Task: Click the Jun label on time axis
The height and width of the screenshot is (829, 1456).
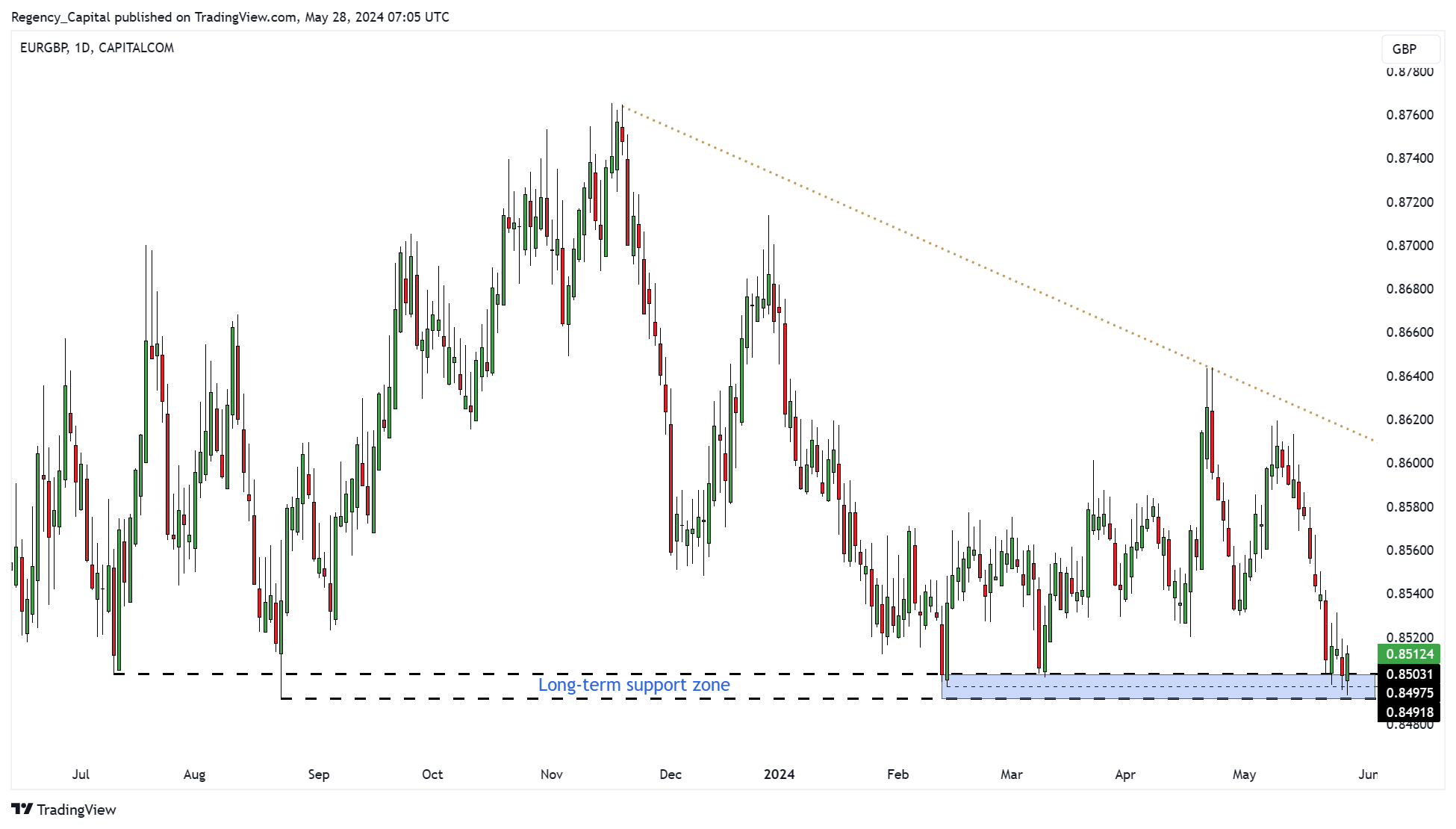Action: click(x=1368, y=774)
